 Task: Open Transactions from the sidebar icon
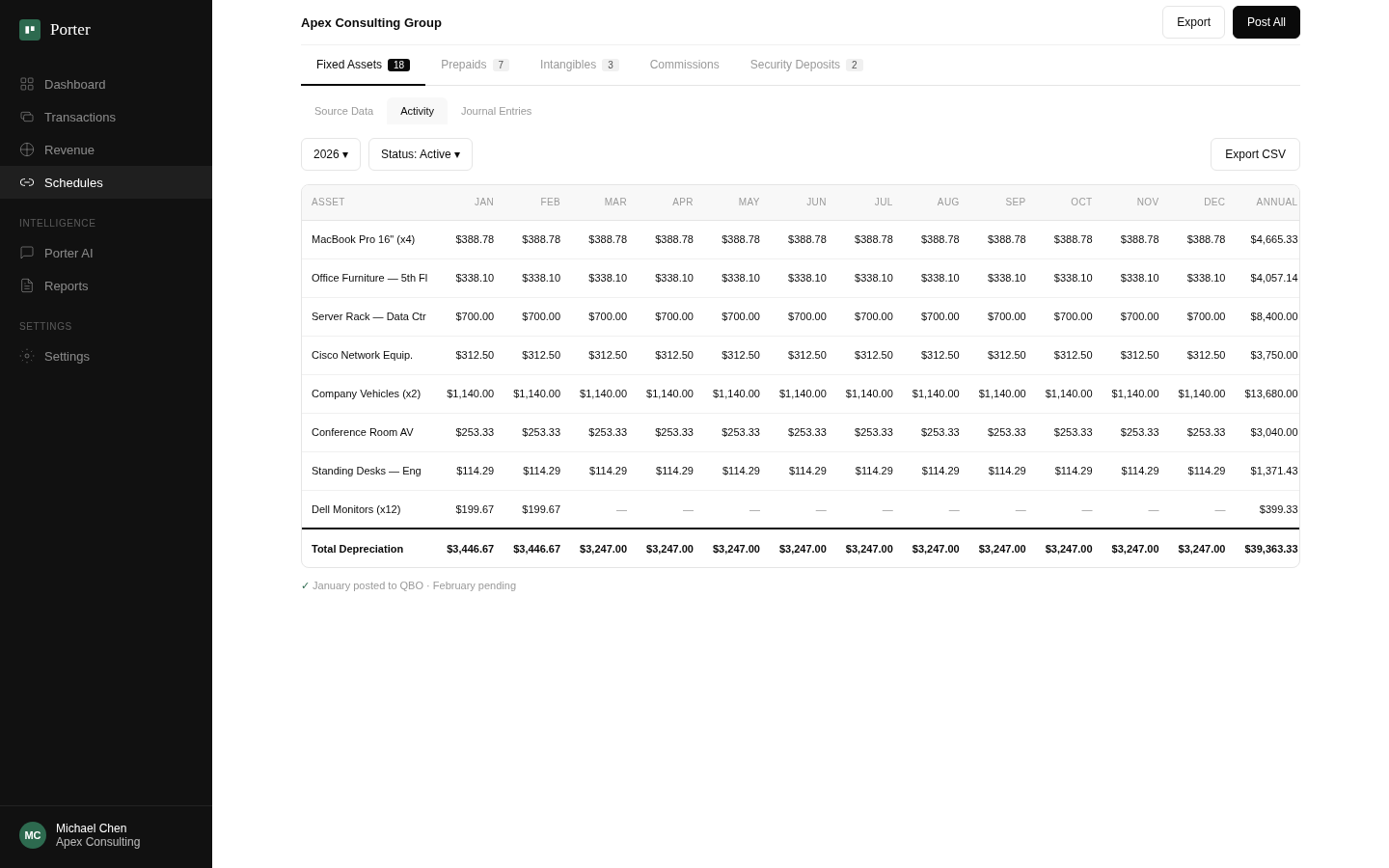coord(27,117)
